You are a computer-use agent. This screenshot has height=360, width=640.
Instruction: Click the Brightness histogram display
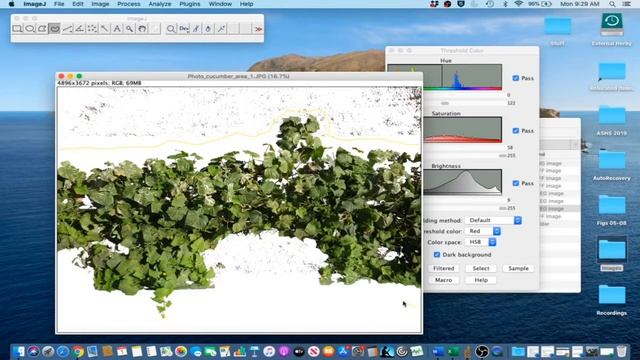pyautogui.click(x=462, y=182)
